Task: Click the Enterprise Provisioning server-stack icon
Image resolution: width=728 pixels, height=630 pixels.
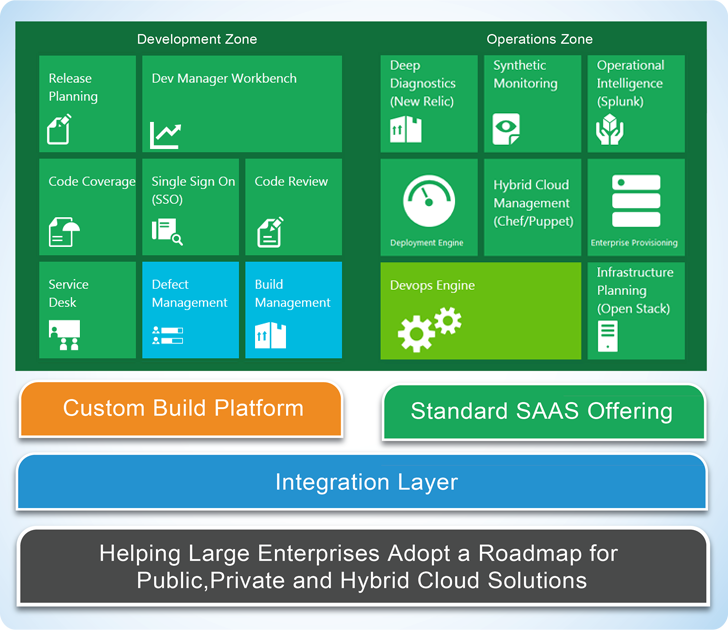Action: [636, 201]
